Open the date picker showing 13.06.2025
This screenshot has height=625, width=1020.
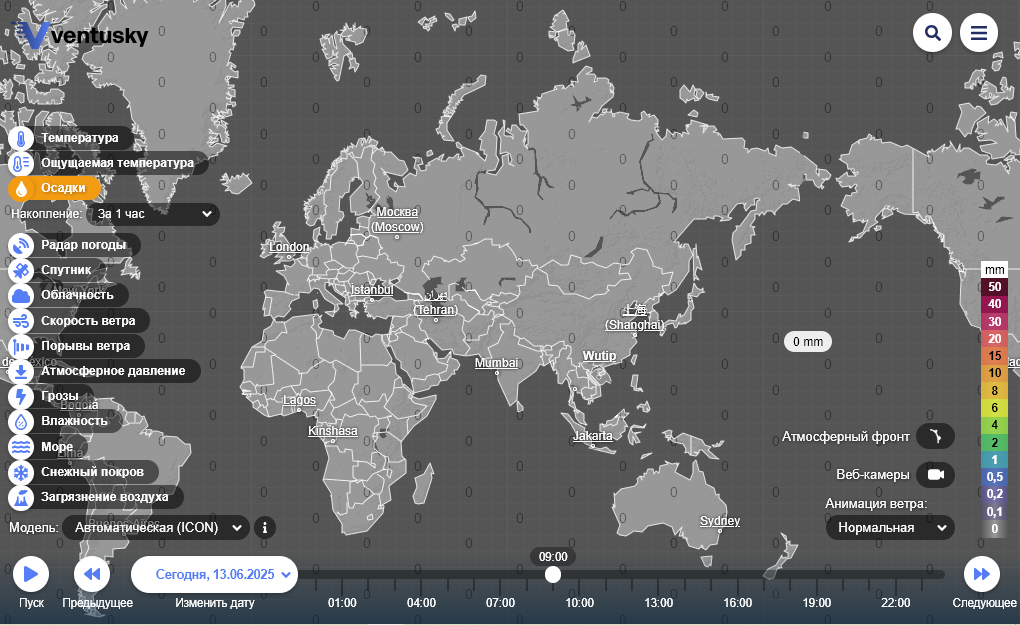(x=214, y=575)
